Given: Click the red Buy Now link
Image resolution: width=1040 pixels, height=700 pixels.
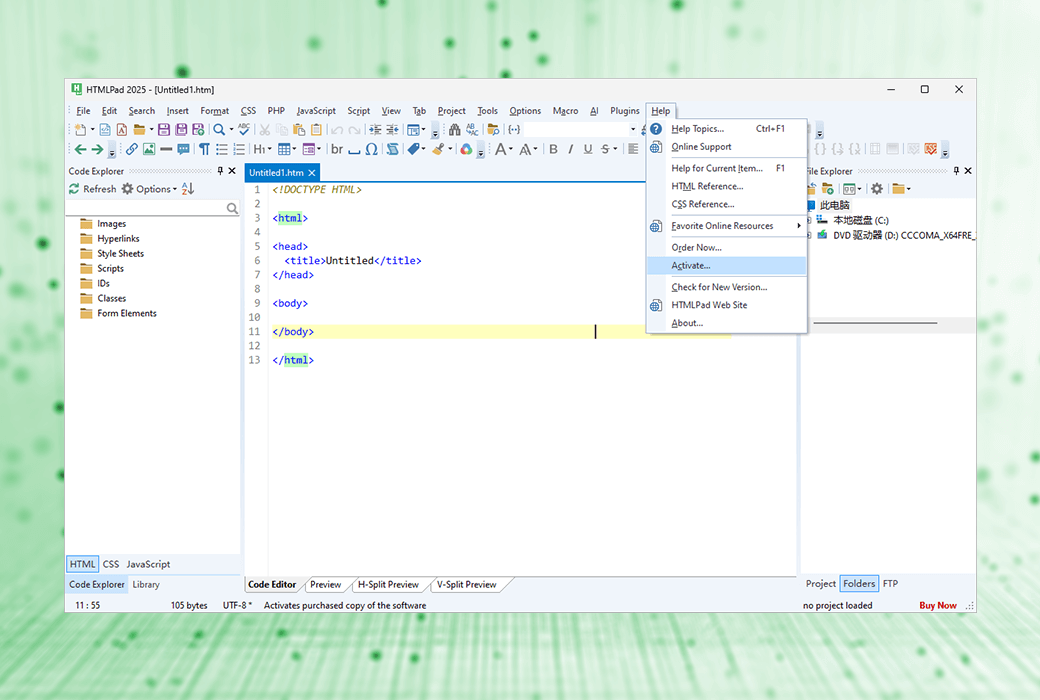Looking at the screenshot, I should pos(938,605).
